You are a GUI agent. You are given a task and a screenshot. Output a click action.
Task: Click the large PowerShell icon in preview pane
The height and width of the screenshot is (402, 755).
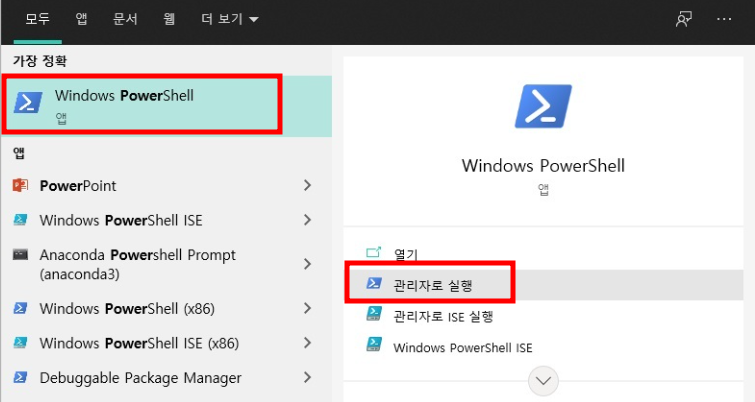[x=543, y=106]
